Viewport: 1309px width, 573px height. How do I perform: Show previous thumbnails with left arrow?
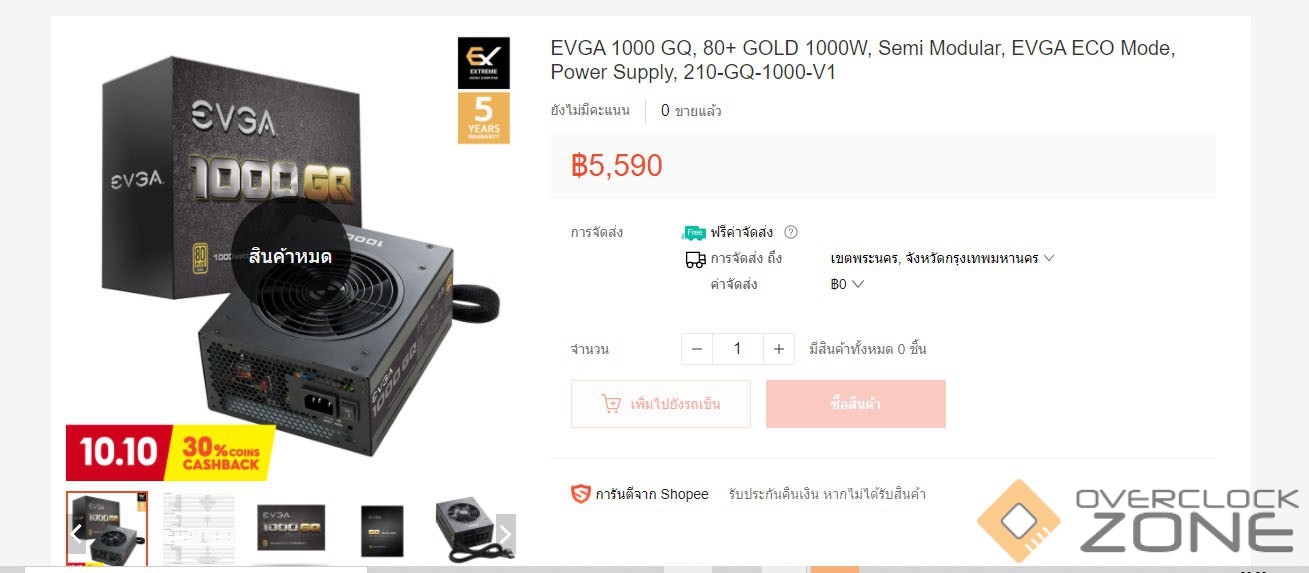click(76, 534)
